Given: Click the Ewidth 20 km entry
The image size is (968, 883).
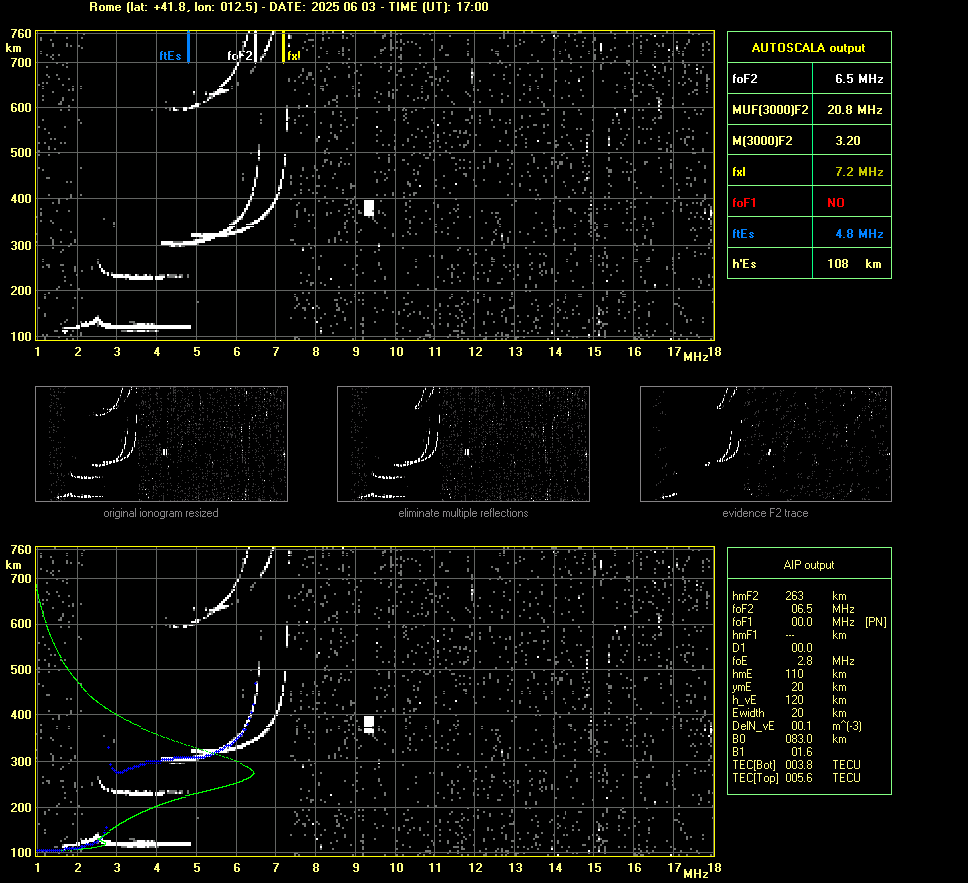Looking at the screenshot, I should (789, 713).
